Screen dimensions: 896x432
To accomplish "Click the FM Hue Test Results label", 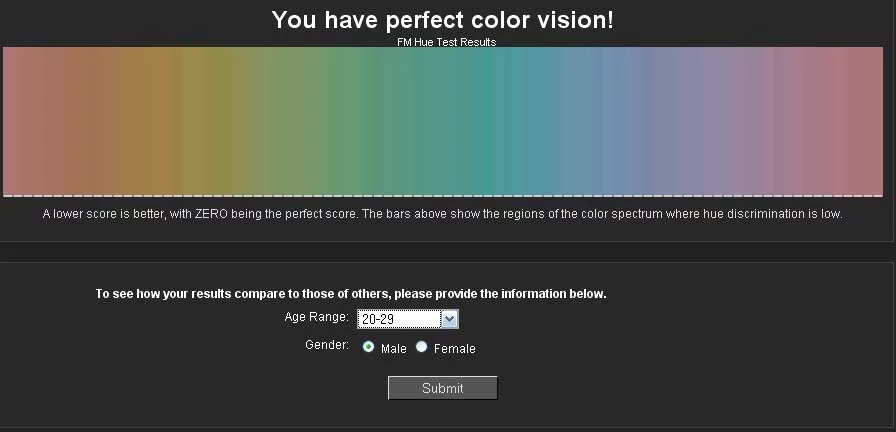I will (446, 42).
